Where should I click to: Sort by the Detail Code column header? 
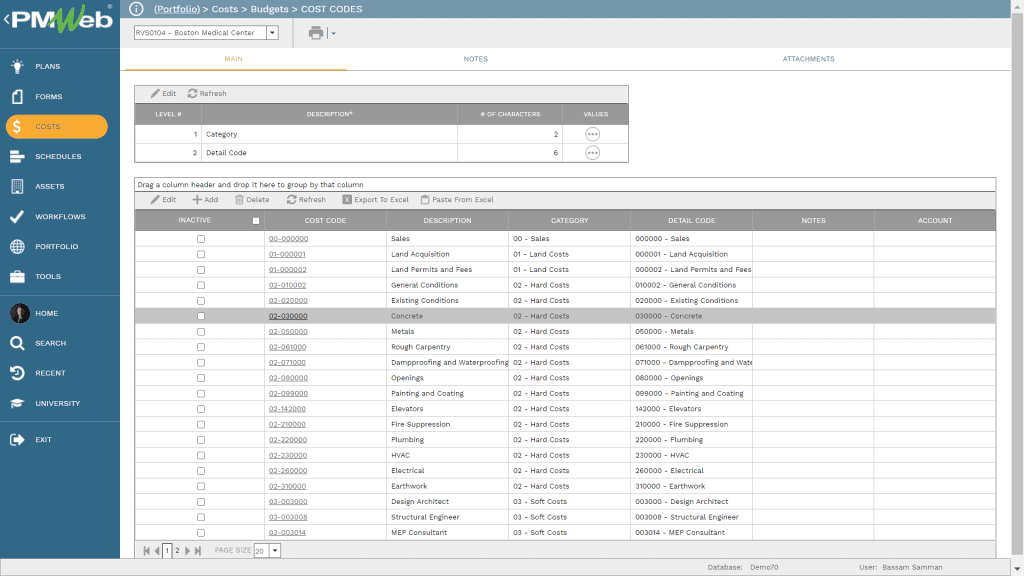(x=692, y=221)
